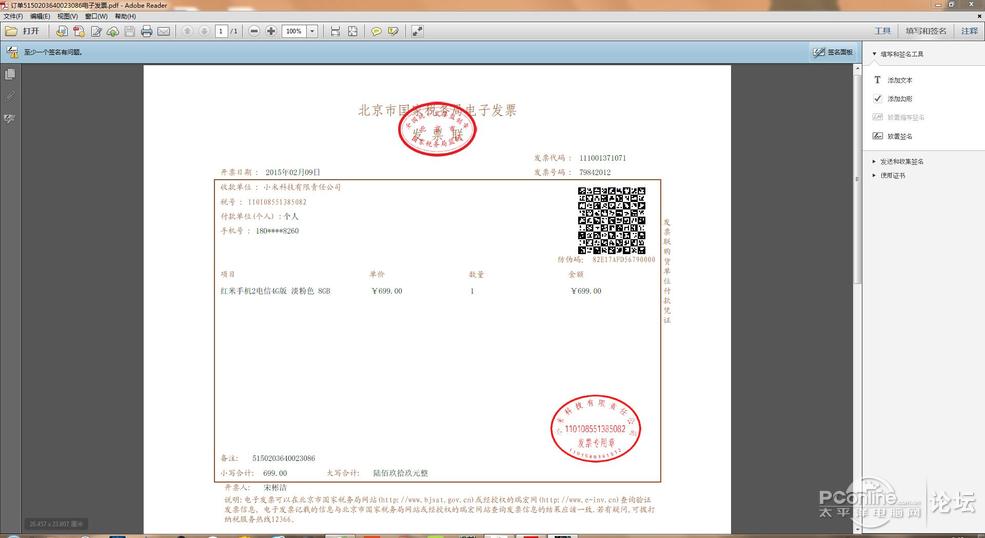The width and height of the screenshot is (985, 538).
Task: Go to next page arrow
Action: tap(204, 31)
